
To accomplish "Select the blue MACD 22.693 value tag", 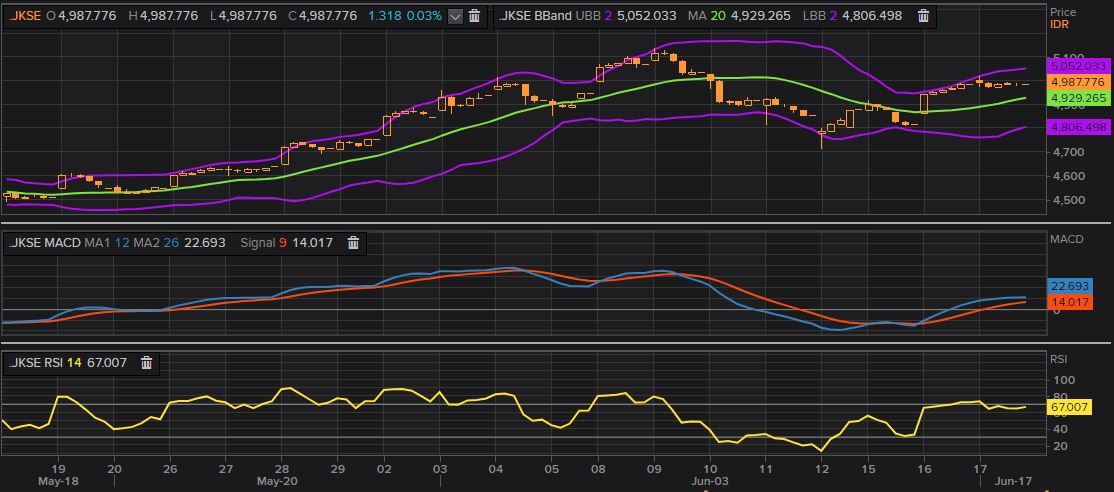I will (1070, 286).
